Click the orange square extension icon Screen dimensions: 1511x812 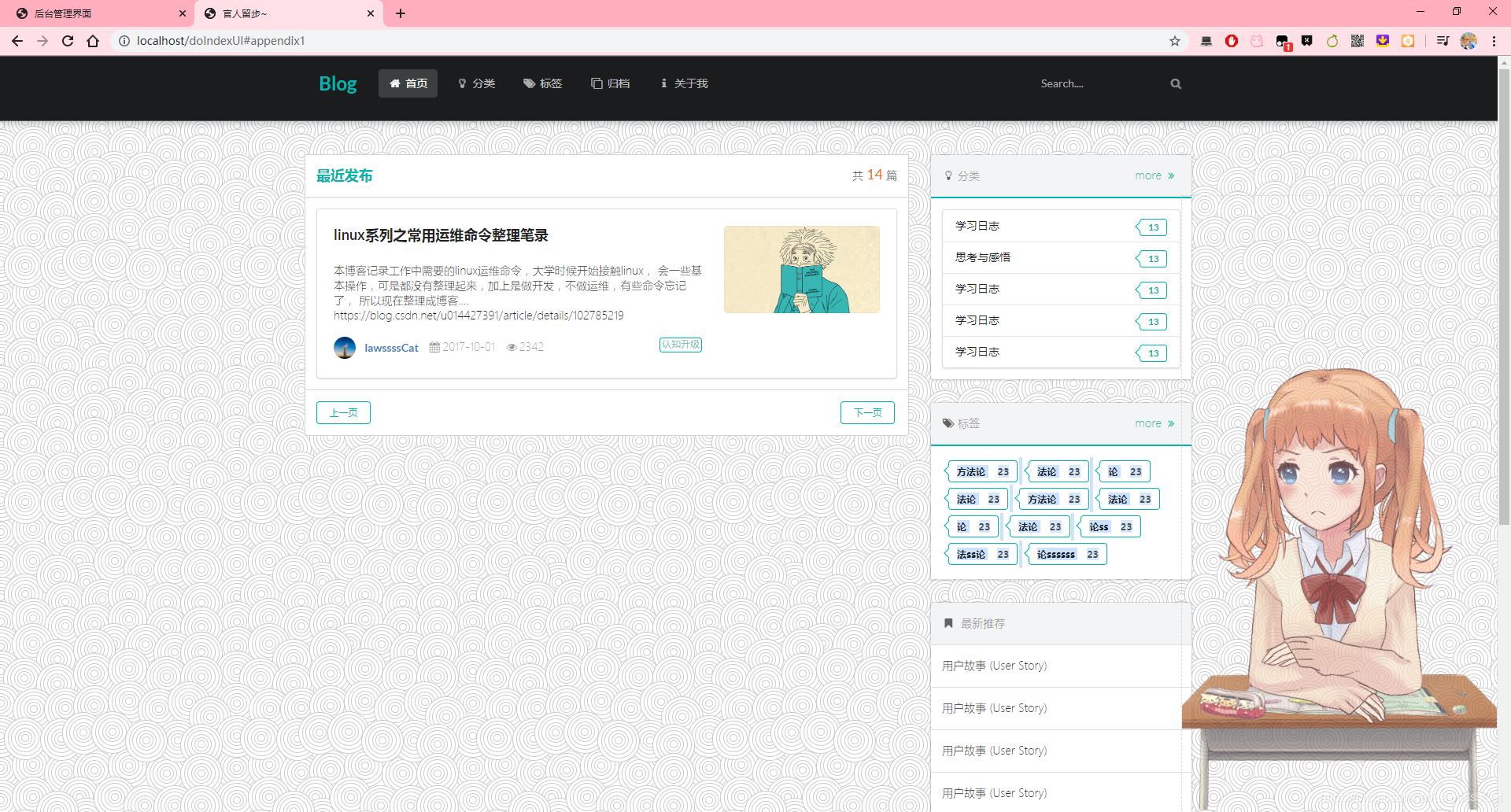[1408, 41]
